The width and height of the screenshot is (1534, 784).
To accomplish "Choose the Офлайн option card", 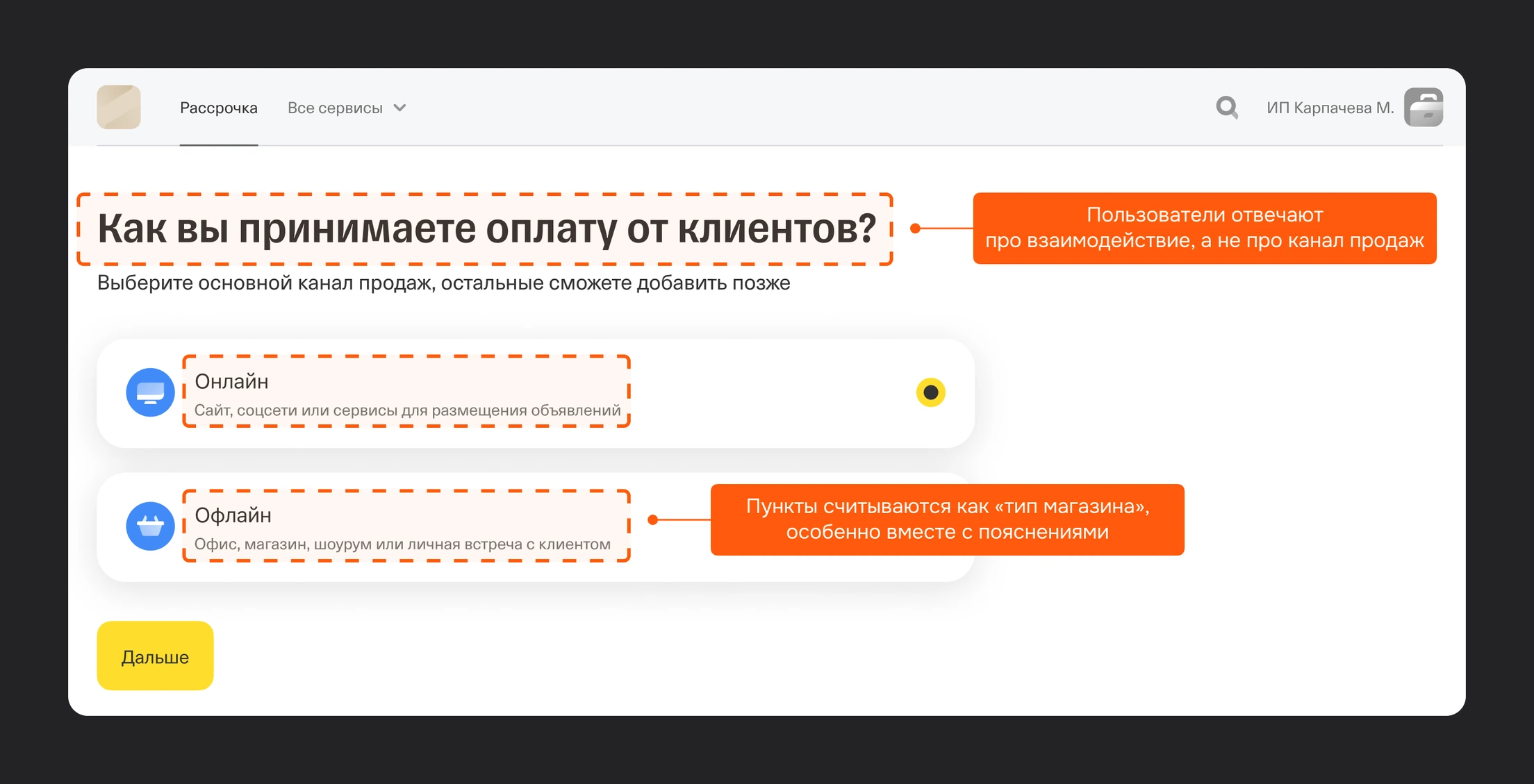I will coord(536,527).
